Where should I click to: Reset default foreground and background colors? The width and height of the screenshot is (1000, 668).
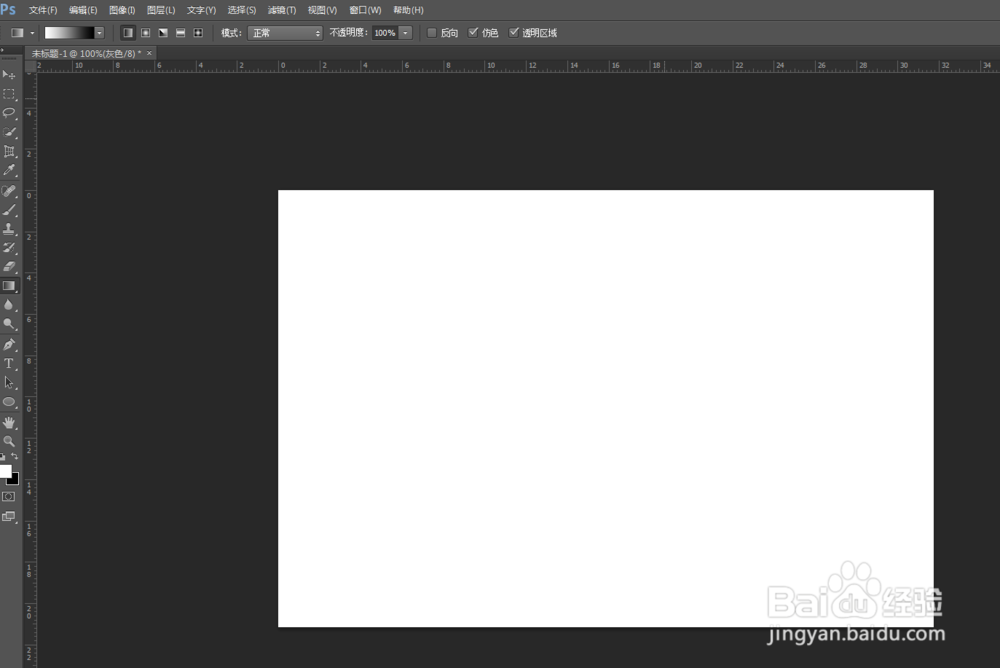pos(3,457)
